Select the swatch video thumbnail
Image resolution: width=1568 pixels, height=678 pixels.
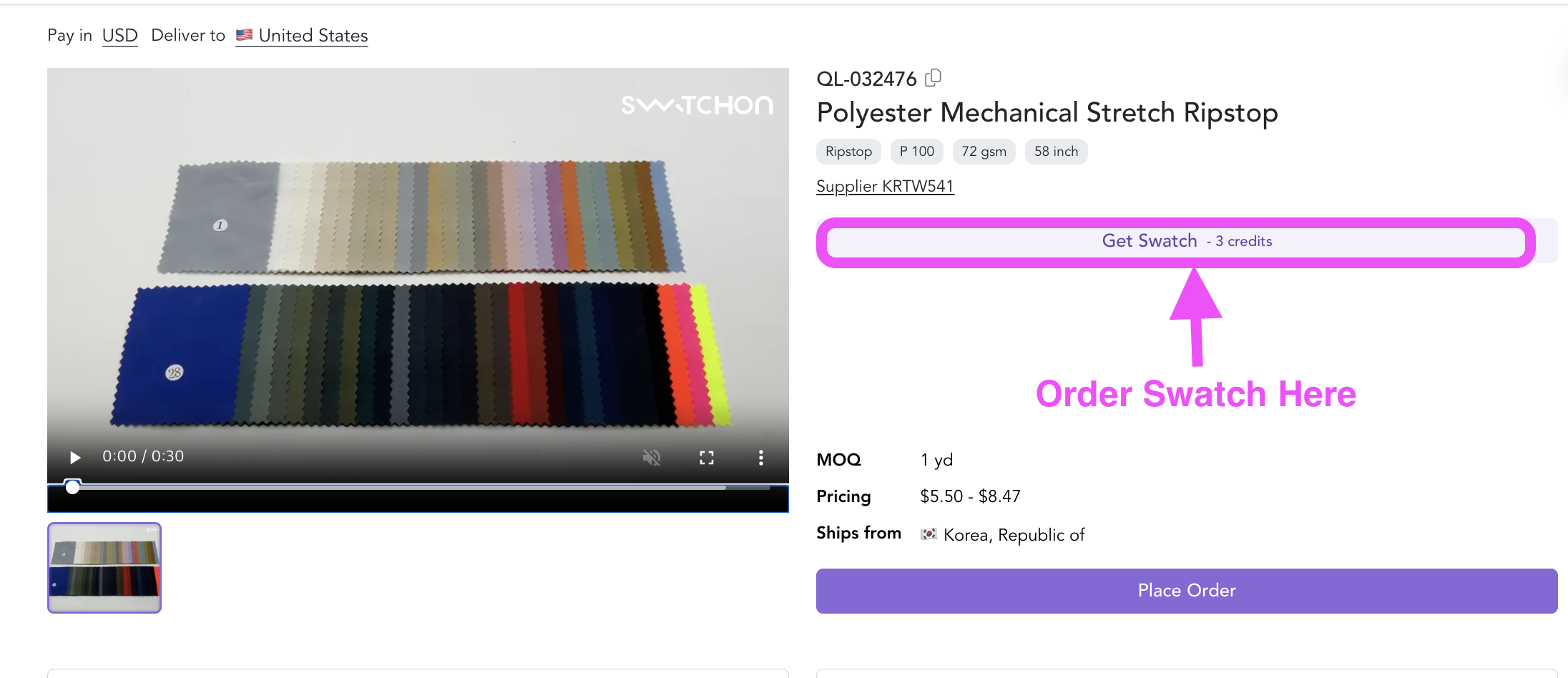[x=104, y=568]
